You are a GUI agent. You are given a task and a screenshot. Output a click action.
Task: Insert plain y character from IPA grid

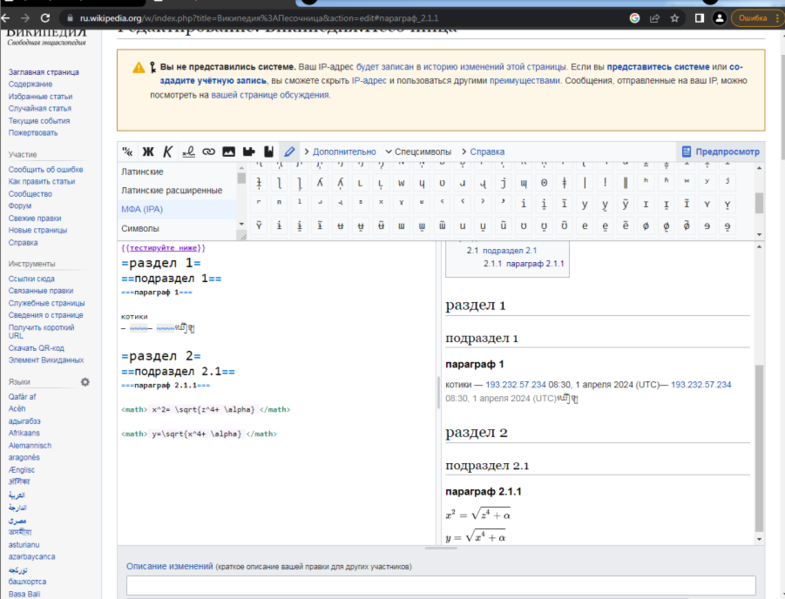pos(585,204)
